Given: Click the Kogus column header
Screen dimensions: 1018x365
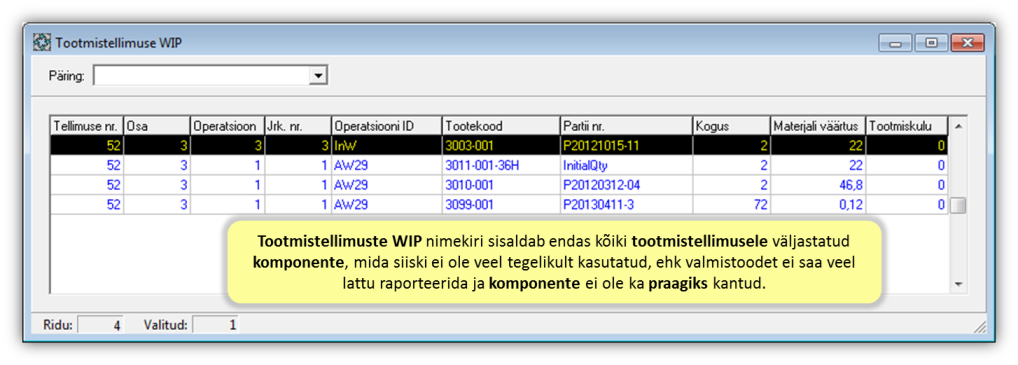Looking at the screenshot, I should pyautogui.click(x=731, y=126).
